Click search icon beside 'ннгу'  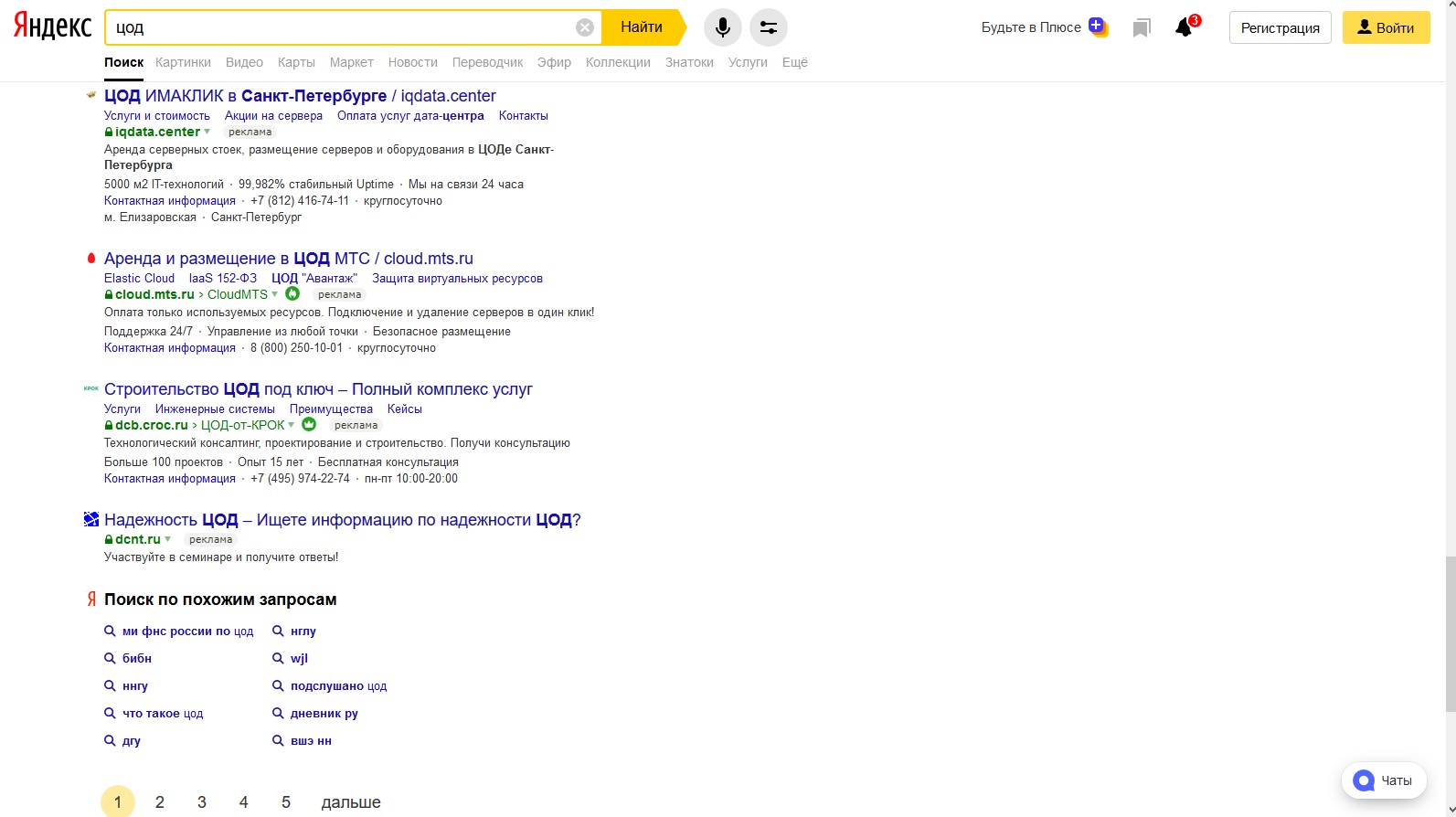click(x=110, y=685)
